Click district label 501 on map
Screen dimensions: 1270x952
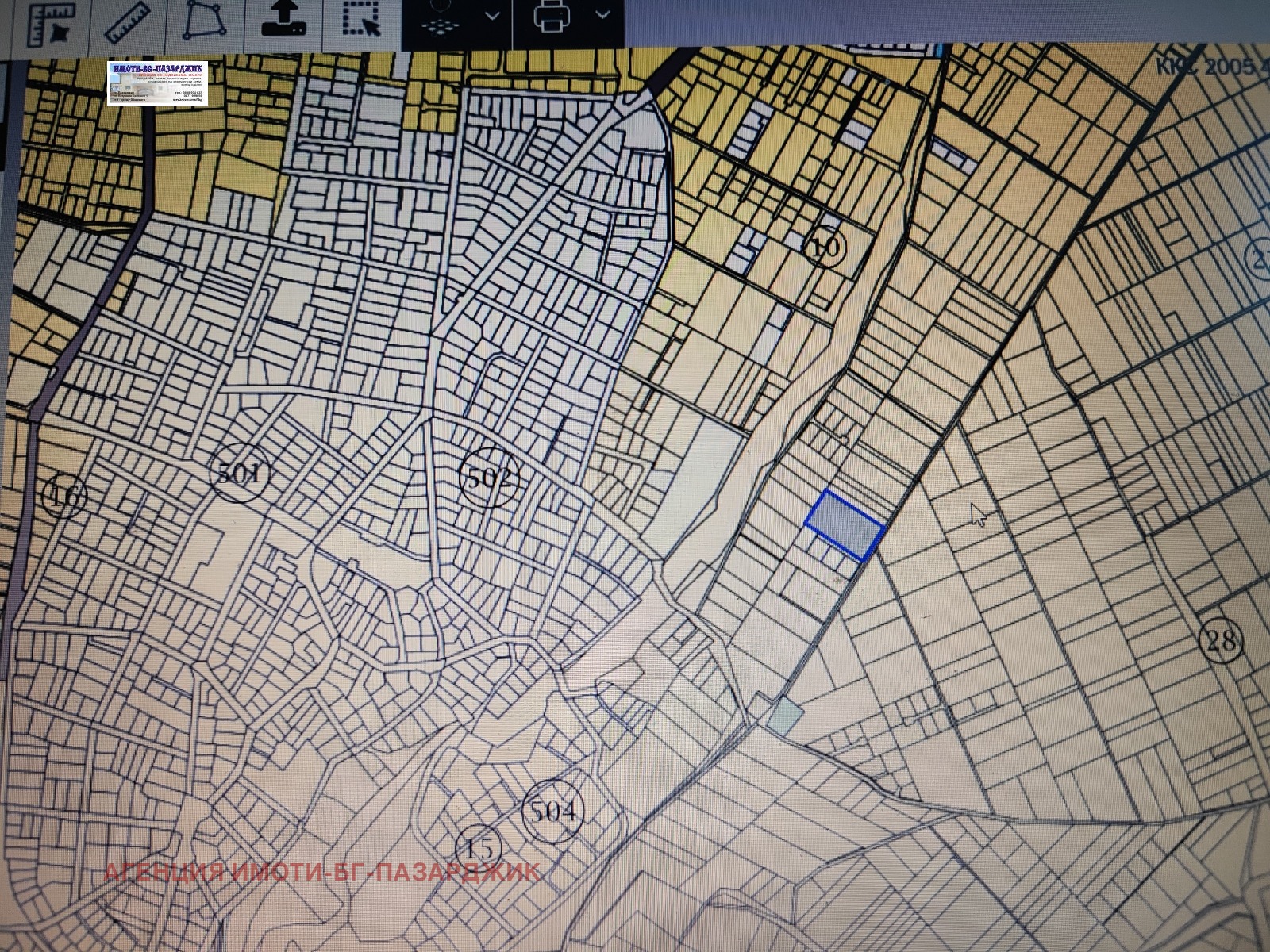point(240,474)
